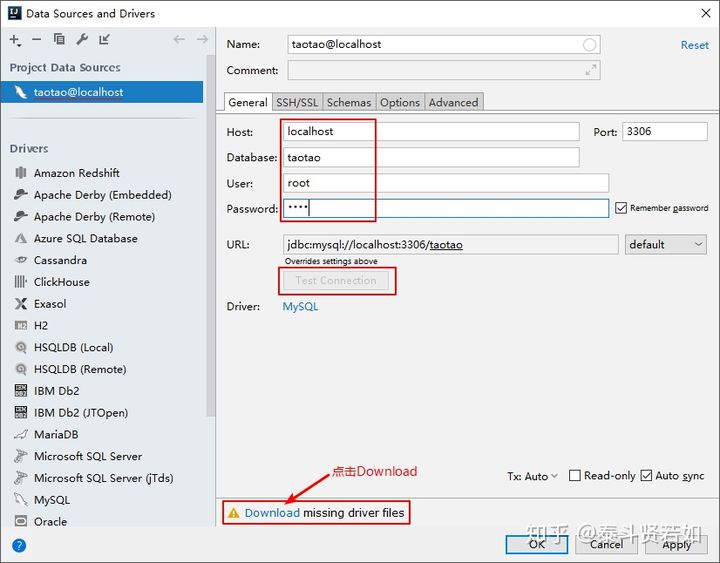The height and width of the screenshot is (563, 720).
Task: Click the Password input field
Action: tap(446, 208)
